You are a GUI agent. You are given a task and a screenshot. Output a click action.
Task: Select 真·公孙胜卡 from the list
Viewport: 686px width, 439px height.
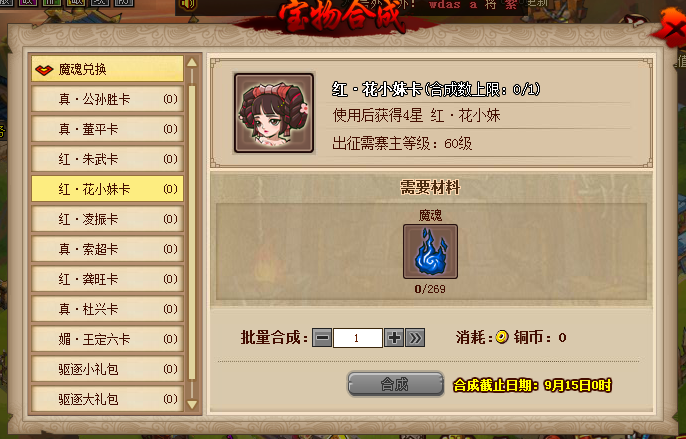(x=107, y=99)
